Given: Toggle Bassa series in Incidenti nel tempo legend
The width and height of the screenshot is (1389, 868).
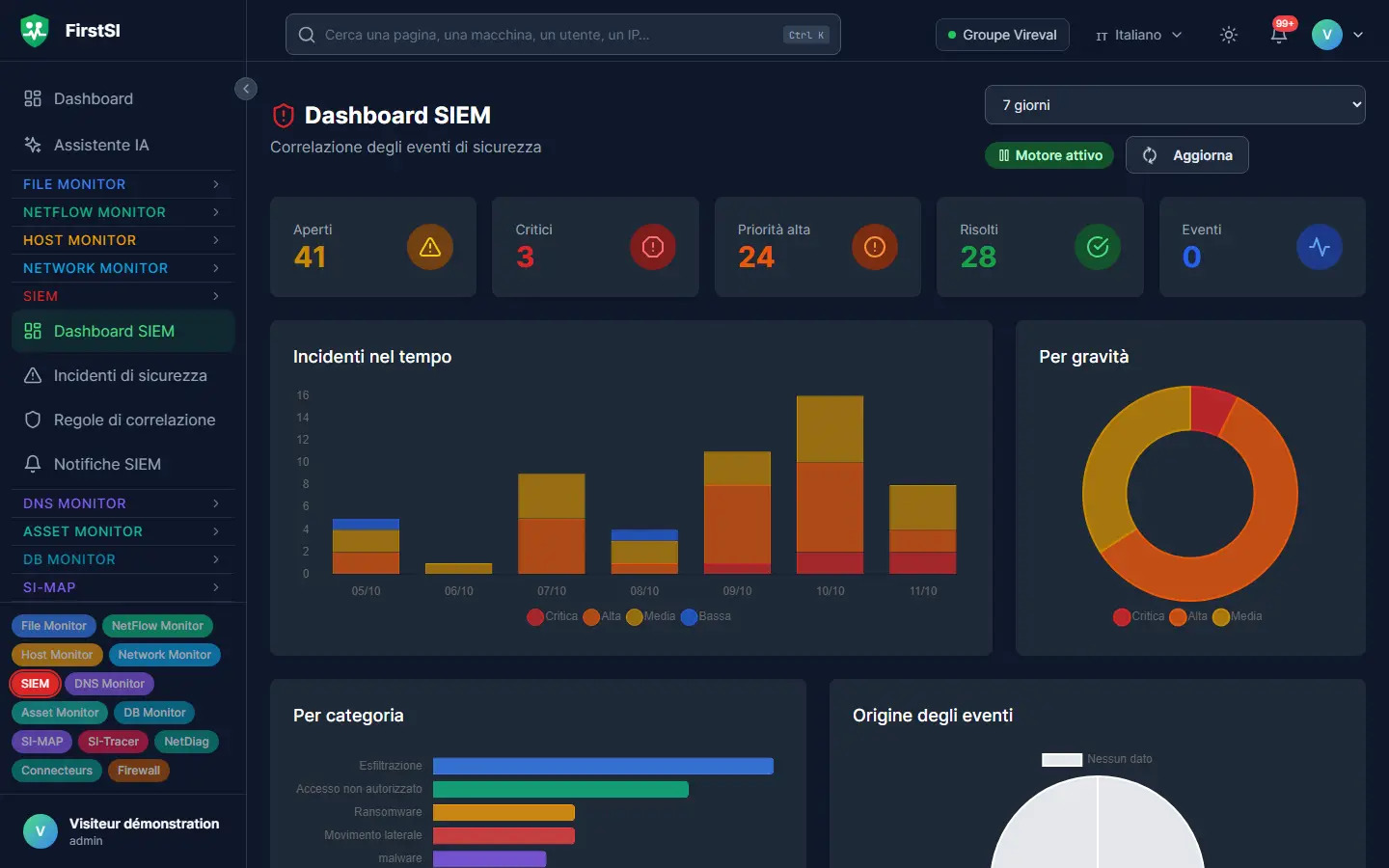Looking at the screenshot, I should tap(706, 616).
